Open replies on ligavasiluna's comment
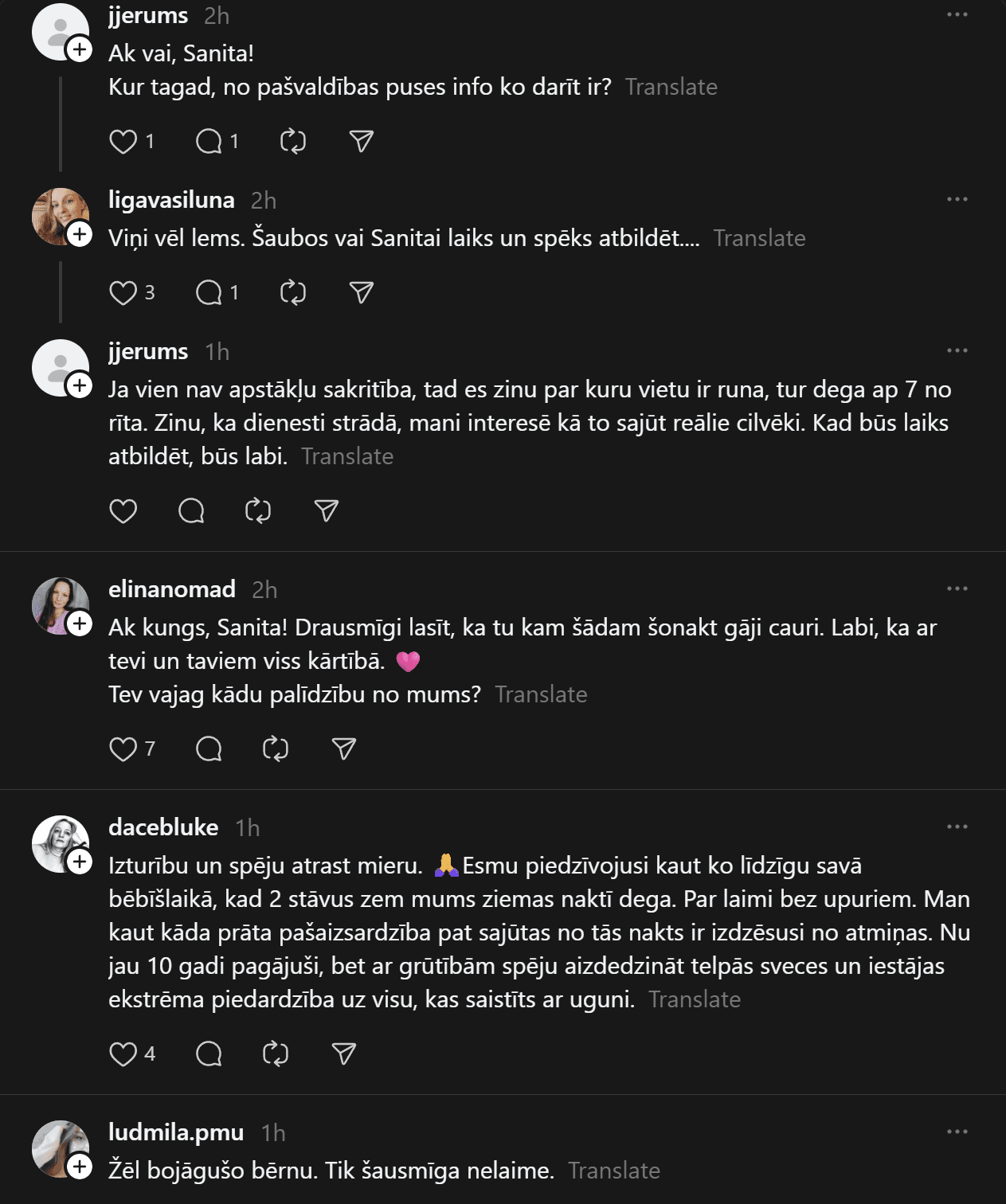The width and height of the screenshot is (1006, 1204). point(209,293)
